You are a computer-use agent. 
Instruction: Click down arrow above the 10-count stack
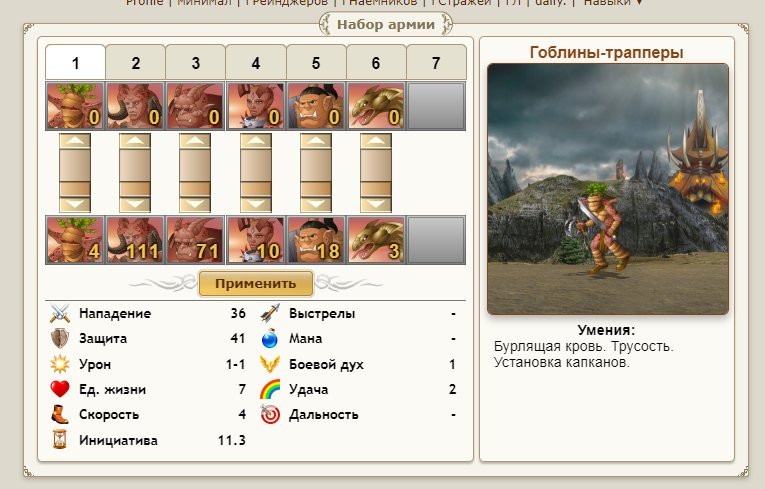(256, 204)
